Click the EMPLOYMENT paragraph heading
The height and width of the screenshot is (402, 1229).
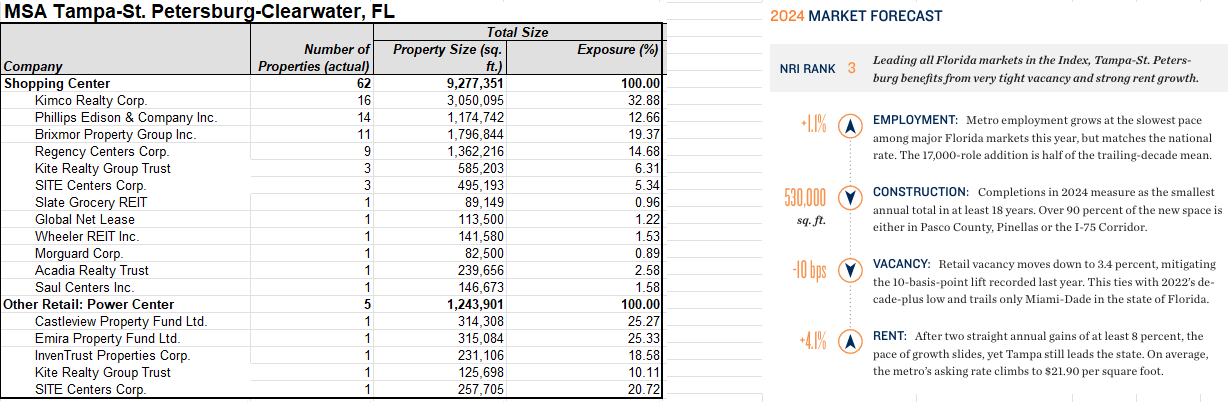pos(915,119)
